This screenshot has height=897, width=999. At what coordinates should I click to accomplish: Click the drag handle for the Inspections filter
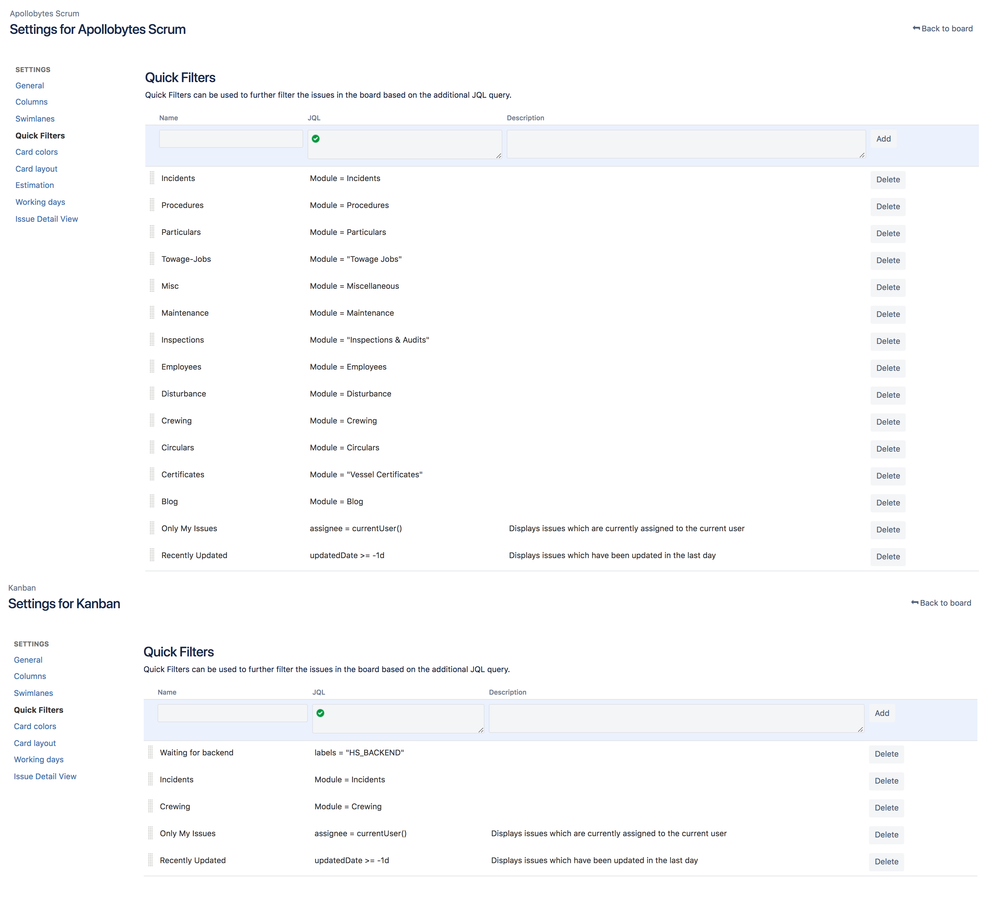[152, 340]
